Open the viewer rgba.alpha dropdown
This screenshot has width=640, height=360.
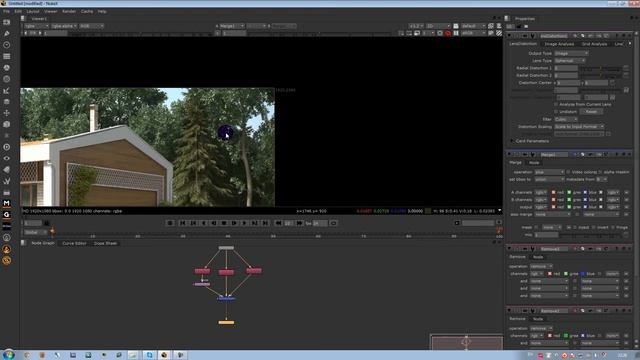click(64, 26)
